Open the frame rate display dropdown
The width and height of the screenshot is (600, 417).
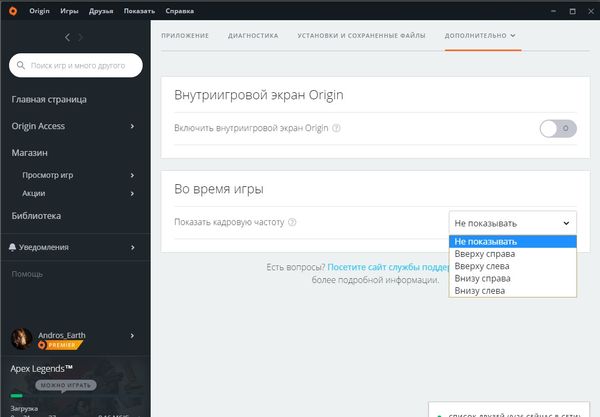pos(513,223)
